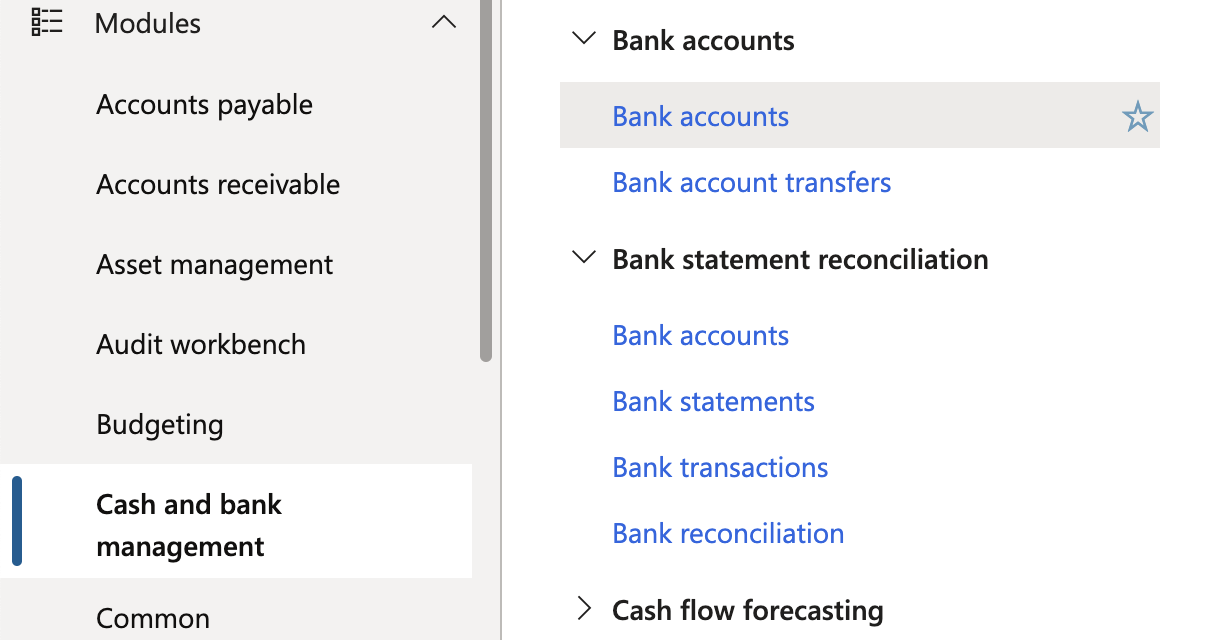Open the Bank reconciliation link
Screen dimensions: 1218x640
(728, 533)
